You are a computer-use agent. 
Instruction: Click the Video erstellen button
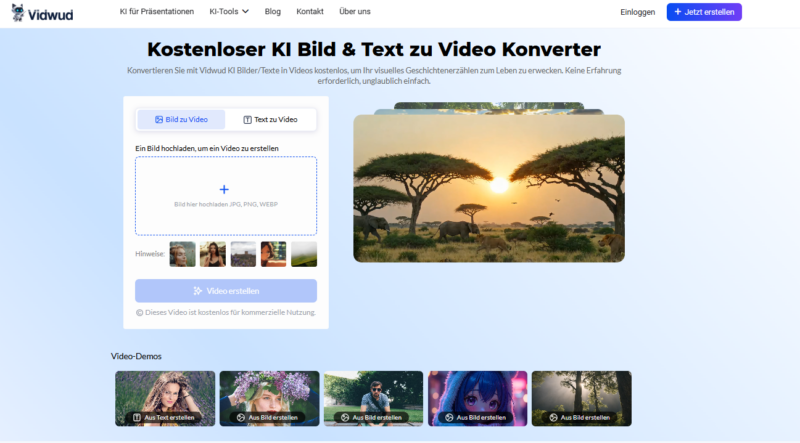point(226,291)
